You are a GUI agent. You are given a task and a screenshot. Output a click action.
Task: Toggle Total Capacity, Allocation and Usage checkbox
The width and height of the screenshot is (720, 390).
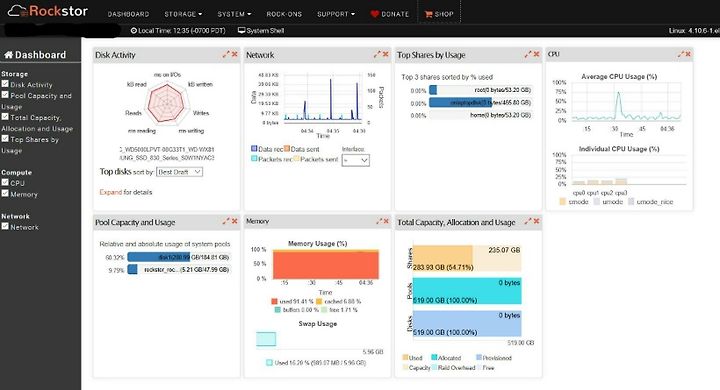click(x=5, y=117)
